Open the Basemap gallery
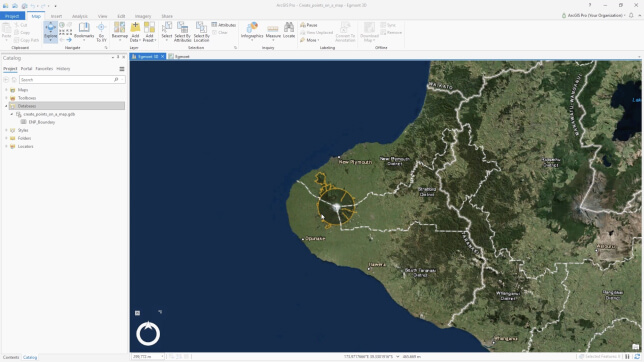644x362 pixels. point(120,32)
